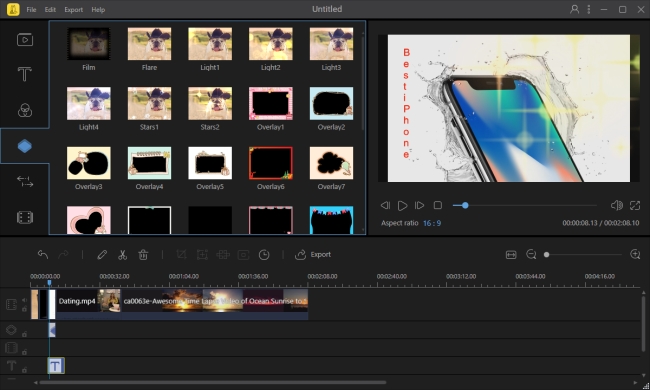Click the Freeze frame tool icon
Viewport: 650px width, 390px height.
pos(243,254)
